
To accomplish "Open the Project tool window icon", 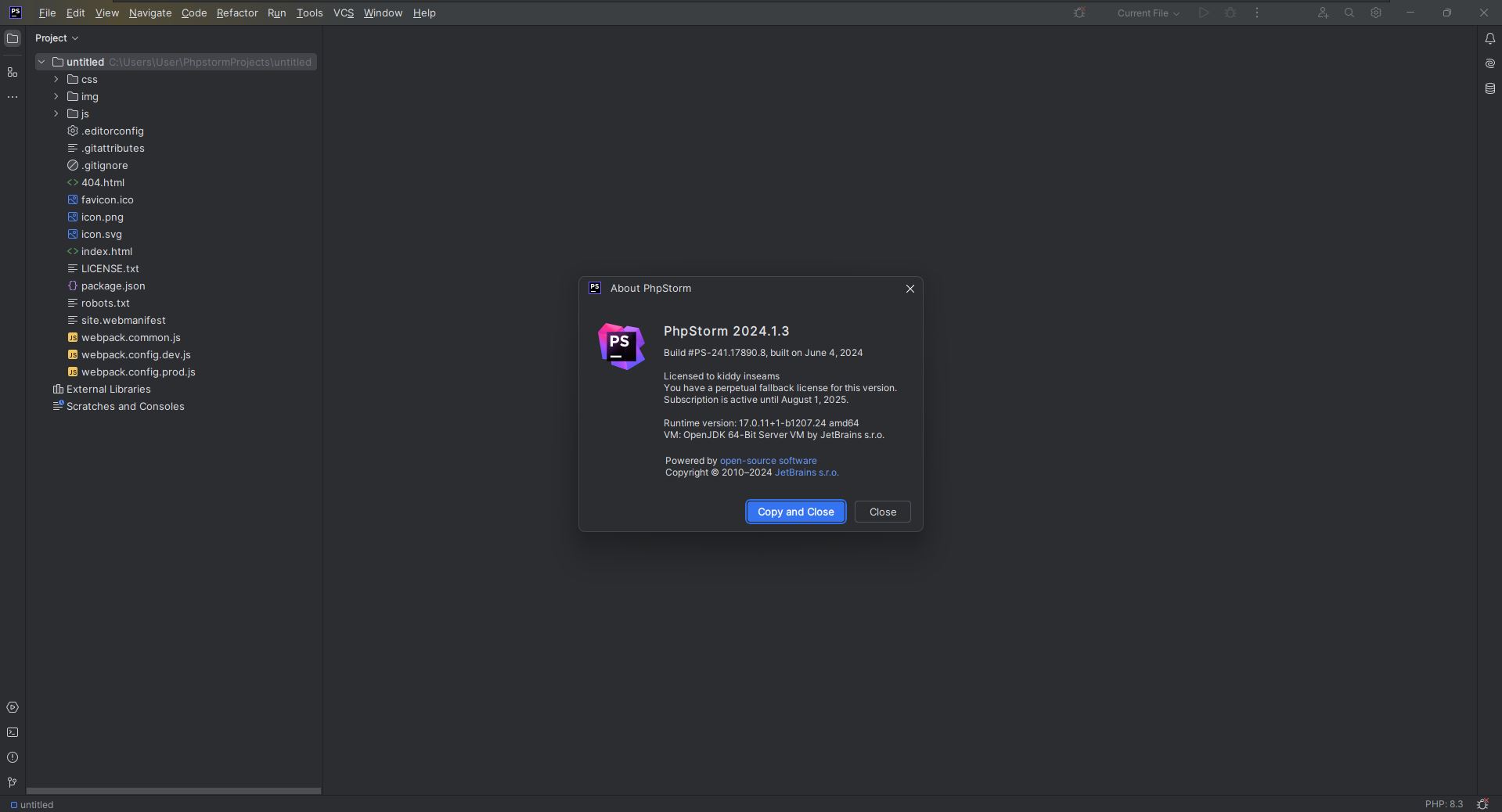I will pos(13,38).
